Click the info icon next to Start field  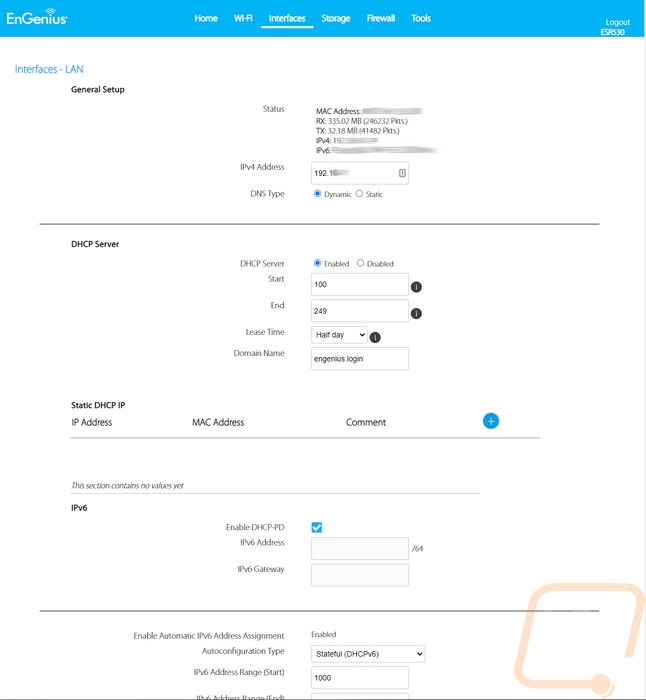tap(416, 287)
